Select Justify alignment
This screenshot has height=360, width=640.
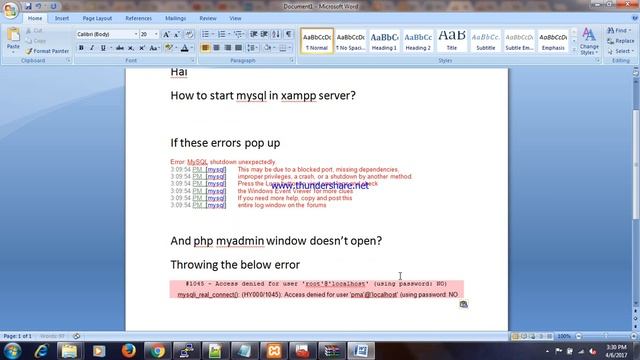238,48
